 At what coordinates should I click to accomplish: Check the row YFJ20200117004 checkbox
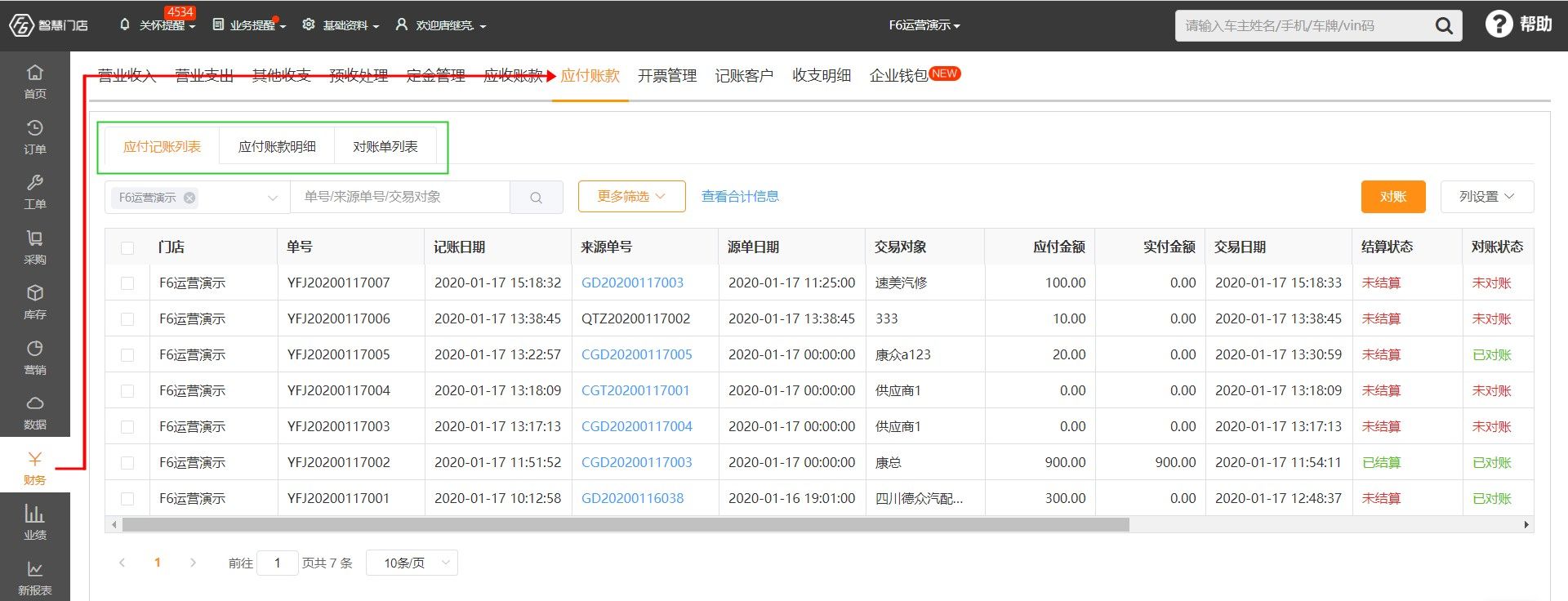coord(127,391)
